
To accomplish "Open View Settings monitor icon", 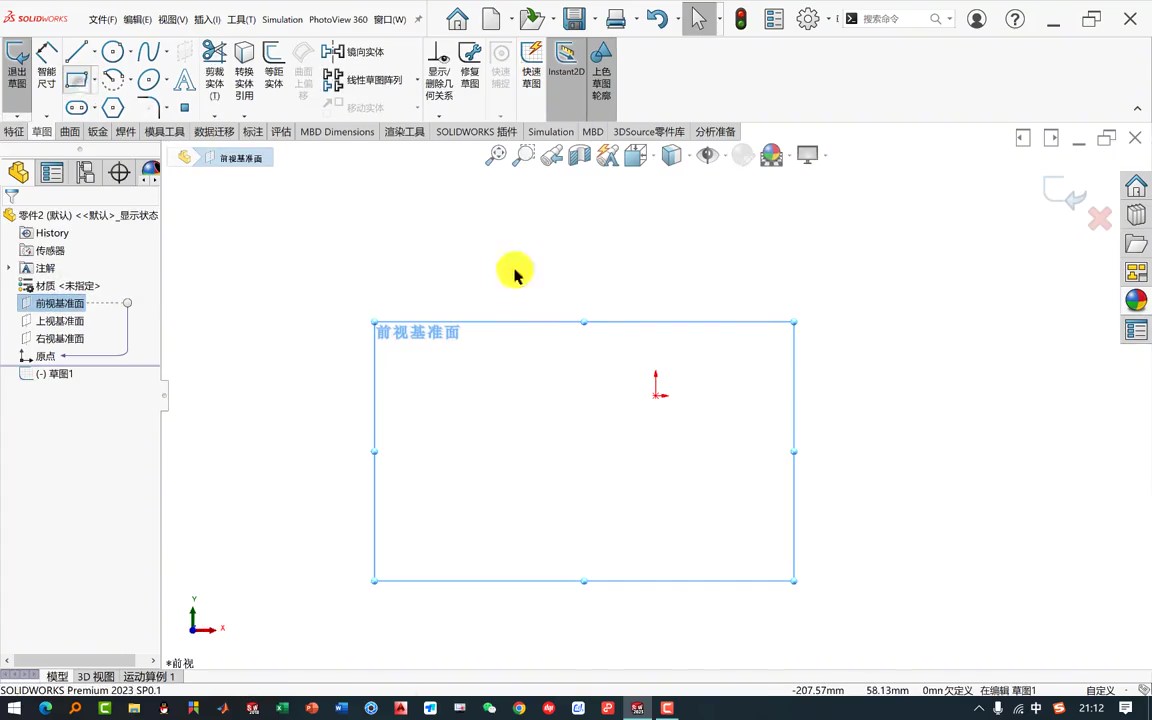I will coord(807,155).
